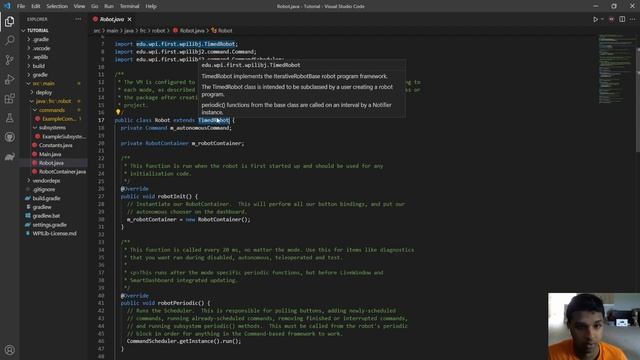This screenshot has height=360, width=640.
Task: Expand the .wpilib folder
Action: pyautogui.click(x=53, y=57)
